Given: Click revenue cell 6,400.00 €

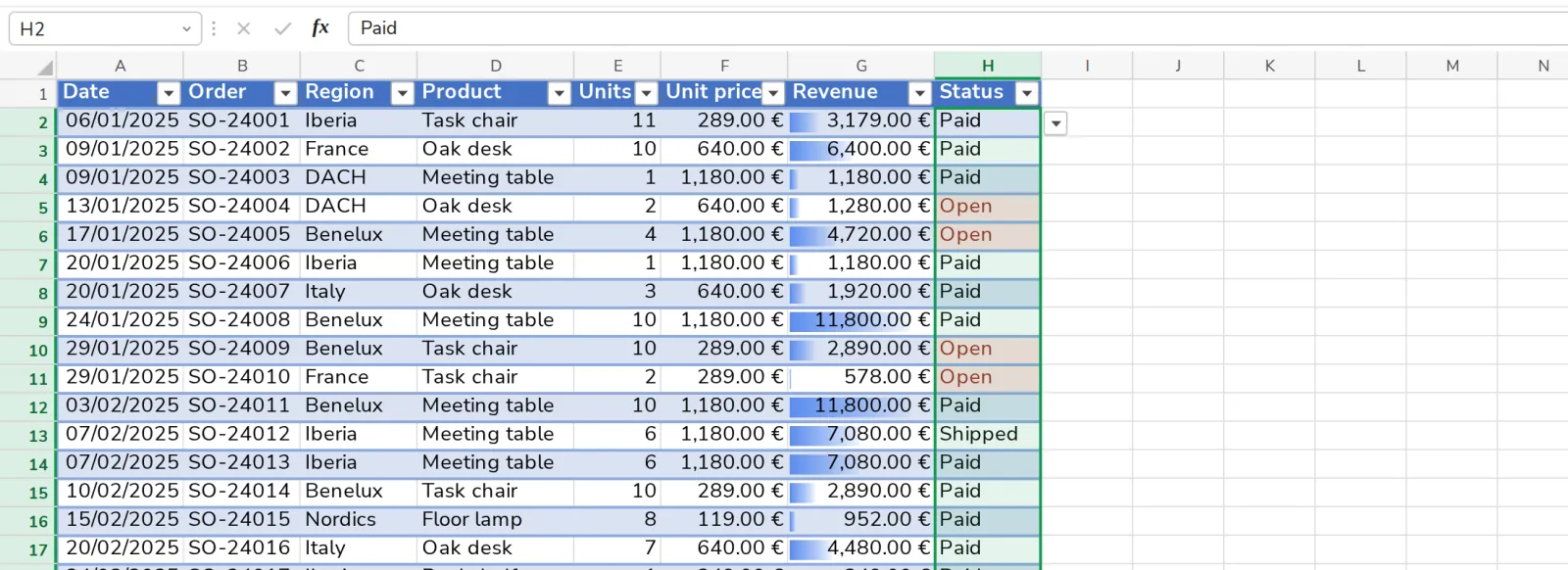Looking at the screenshot, I should [861, 150].
